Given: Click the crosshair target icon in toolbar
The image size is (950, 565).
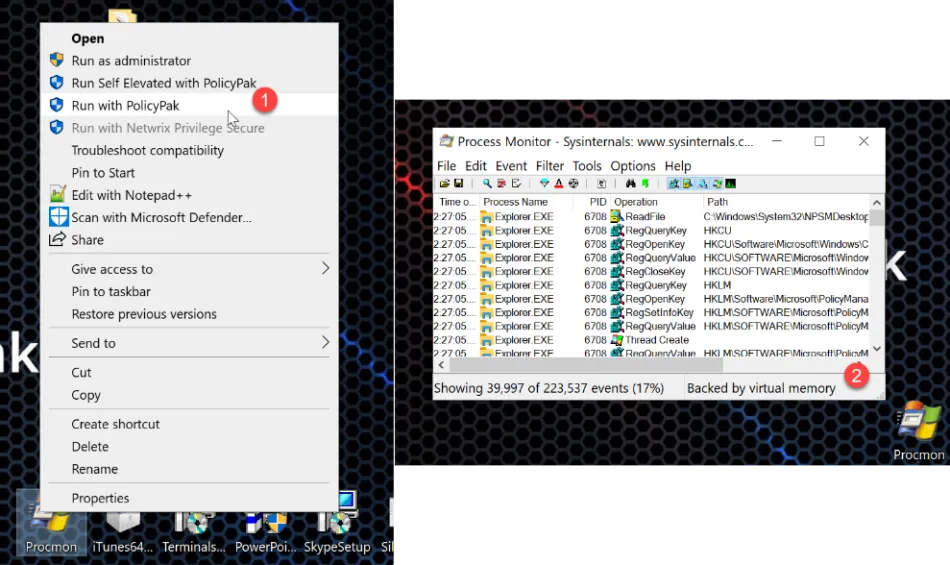Looking at the screenshot, I should click(573, 184).
